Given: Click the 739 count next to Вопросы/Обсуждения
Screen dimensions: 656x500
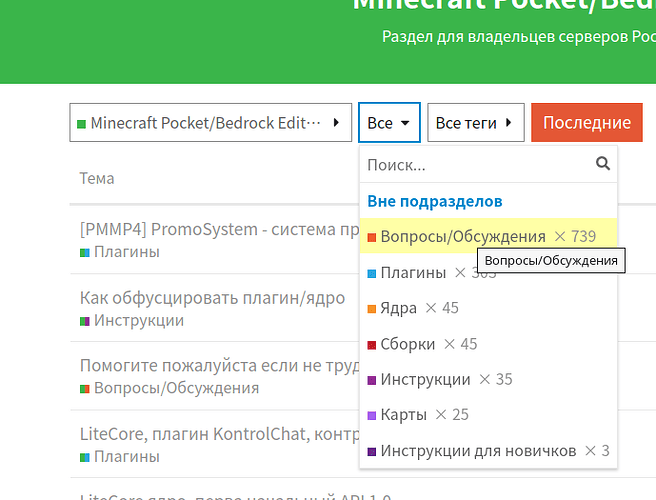Looking at the screenshot, I should (584, 236).
